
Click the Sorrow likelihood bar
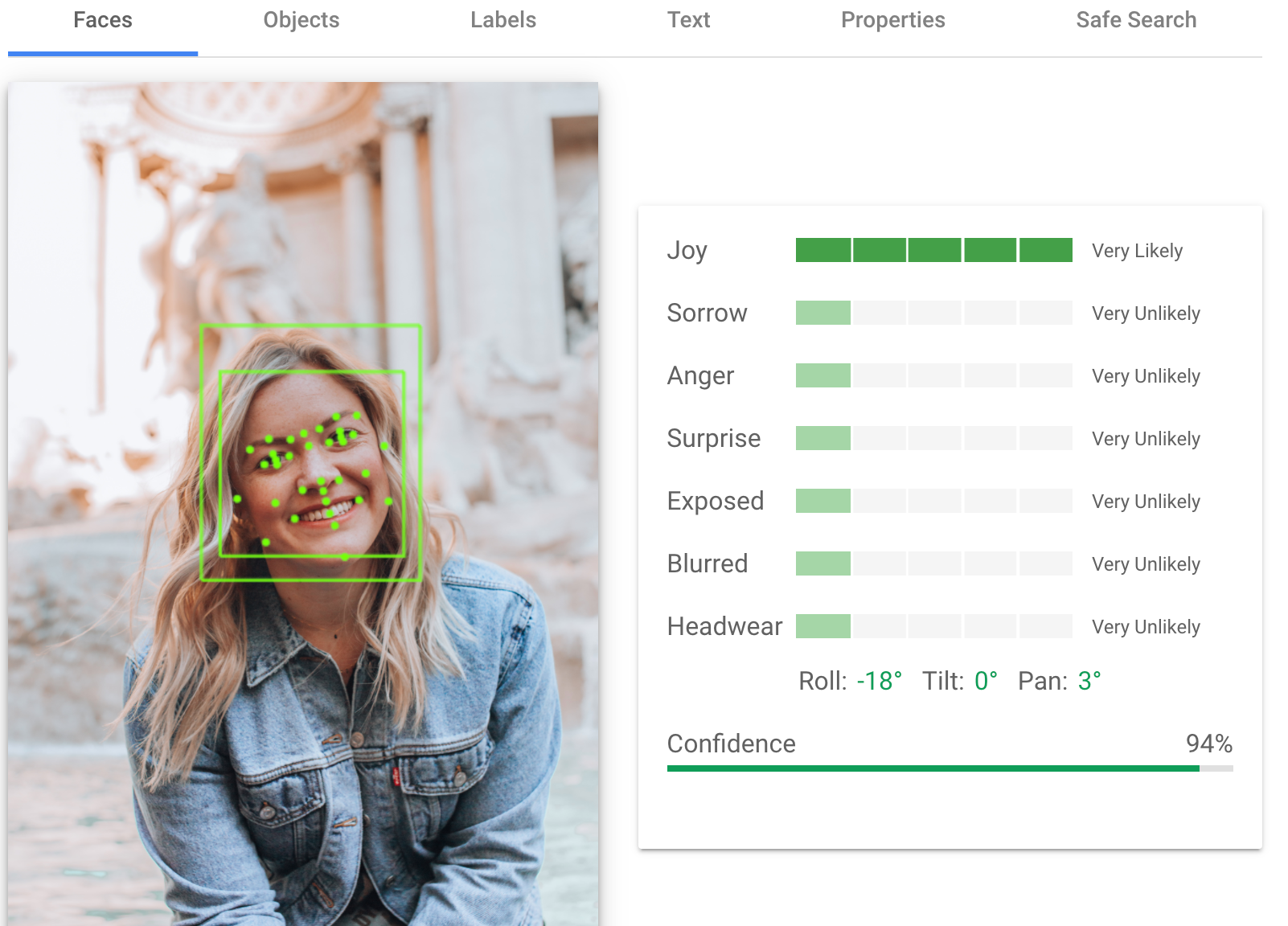tap(933, 313)
